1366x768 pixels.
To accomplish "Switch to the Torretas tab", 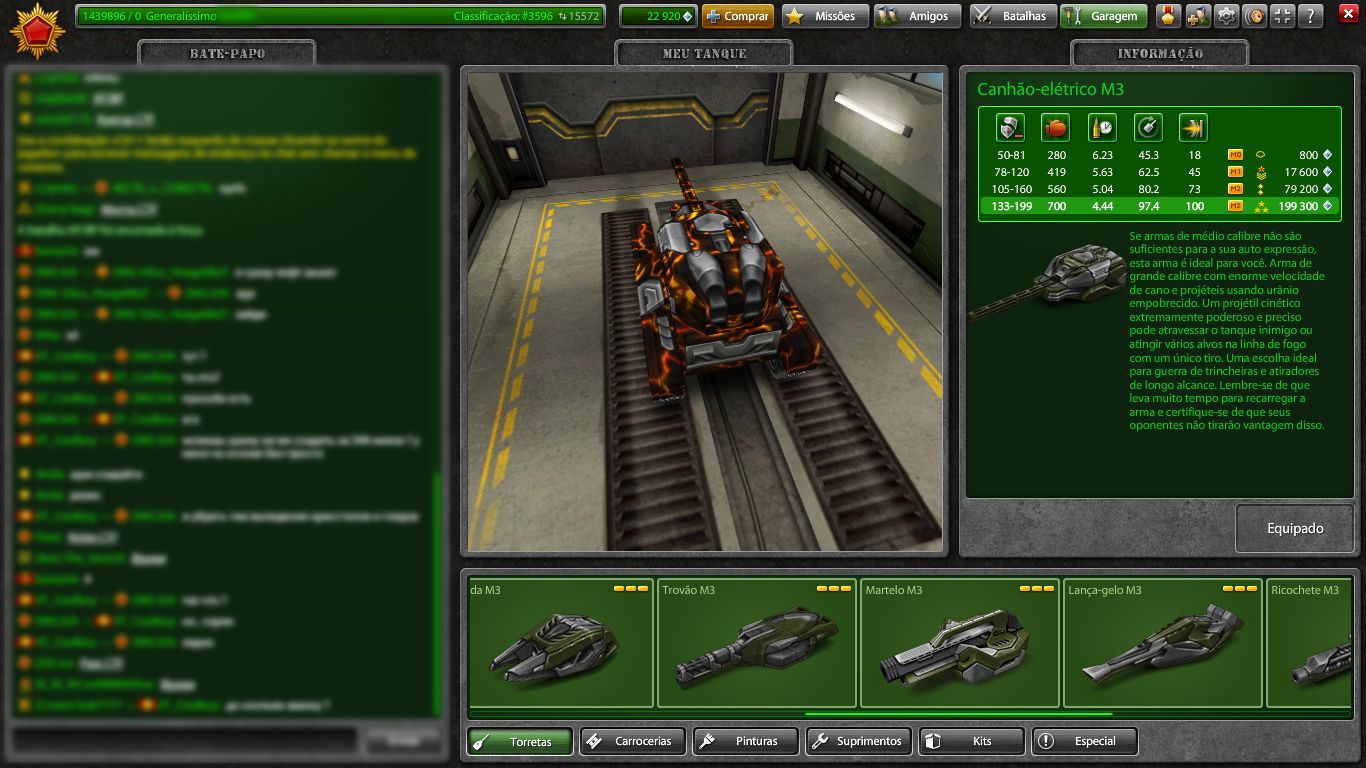I will 520,741.
